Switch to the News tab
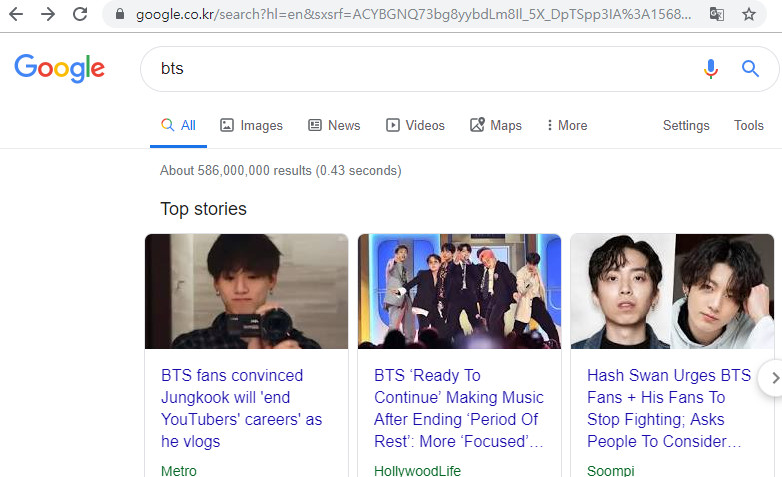This screenshot has width=782, height=477. pos(334,125)
